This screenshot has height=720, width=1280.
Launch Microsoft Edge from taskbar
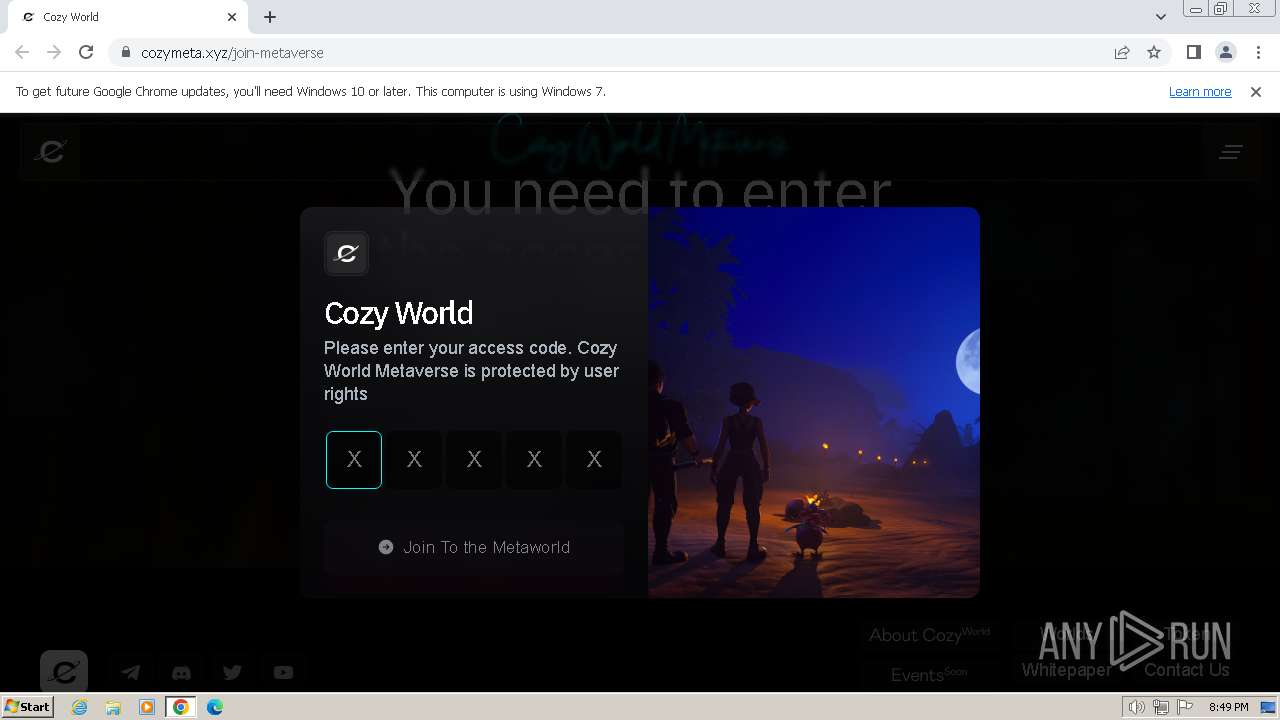[215, 707]
